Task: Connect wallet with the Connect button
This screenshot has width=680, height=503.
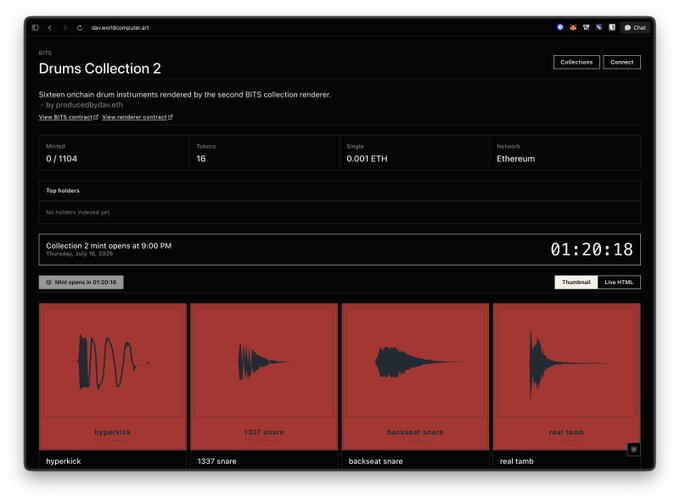Action: [622, 62]
